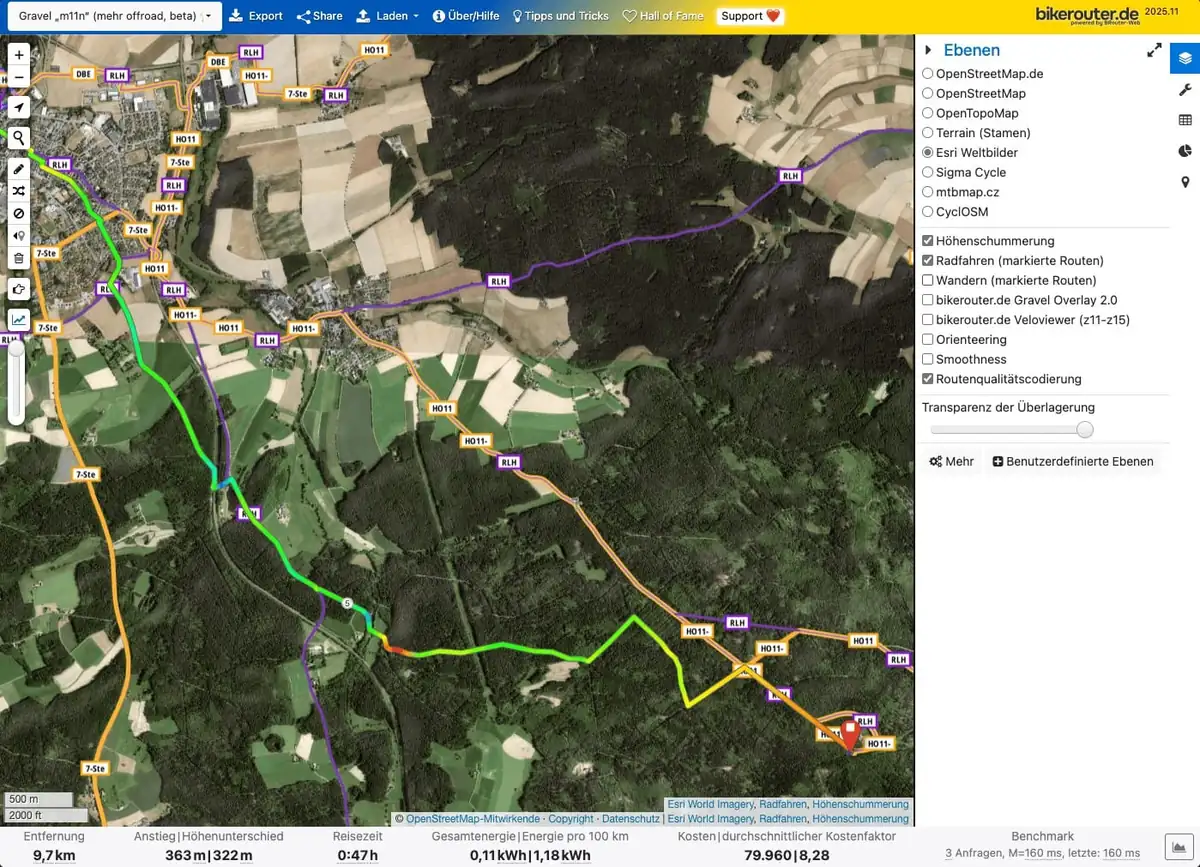Screen dimensions: 1200x867
Task: Toggle the elevation chart icon
Action: pos(18,320)
